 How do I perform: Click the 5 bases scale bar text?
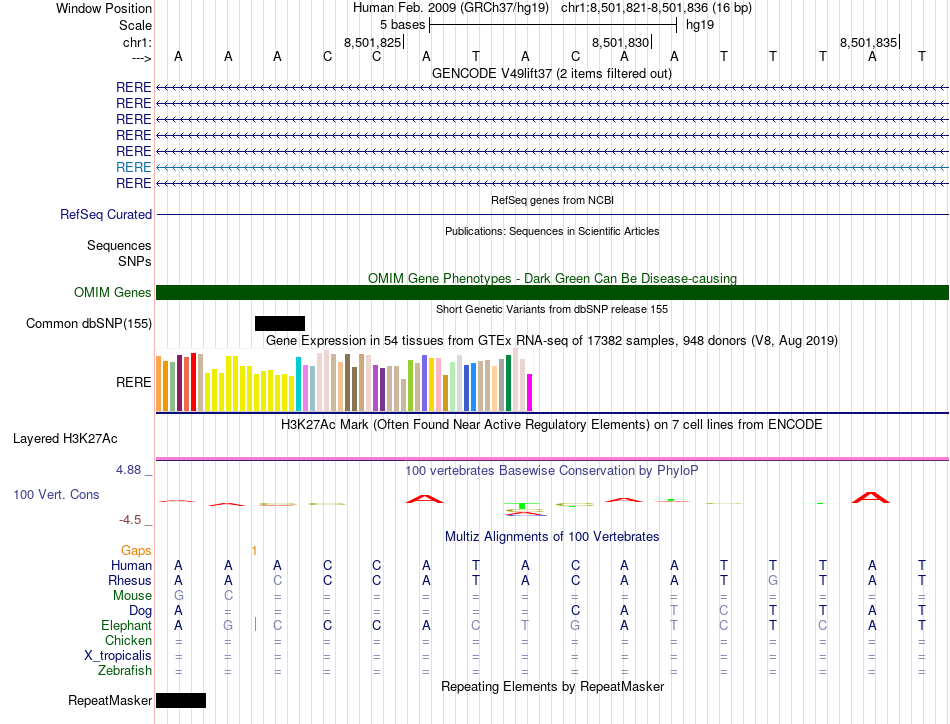[402, 25]
